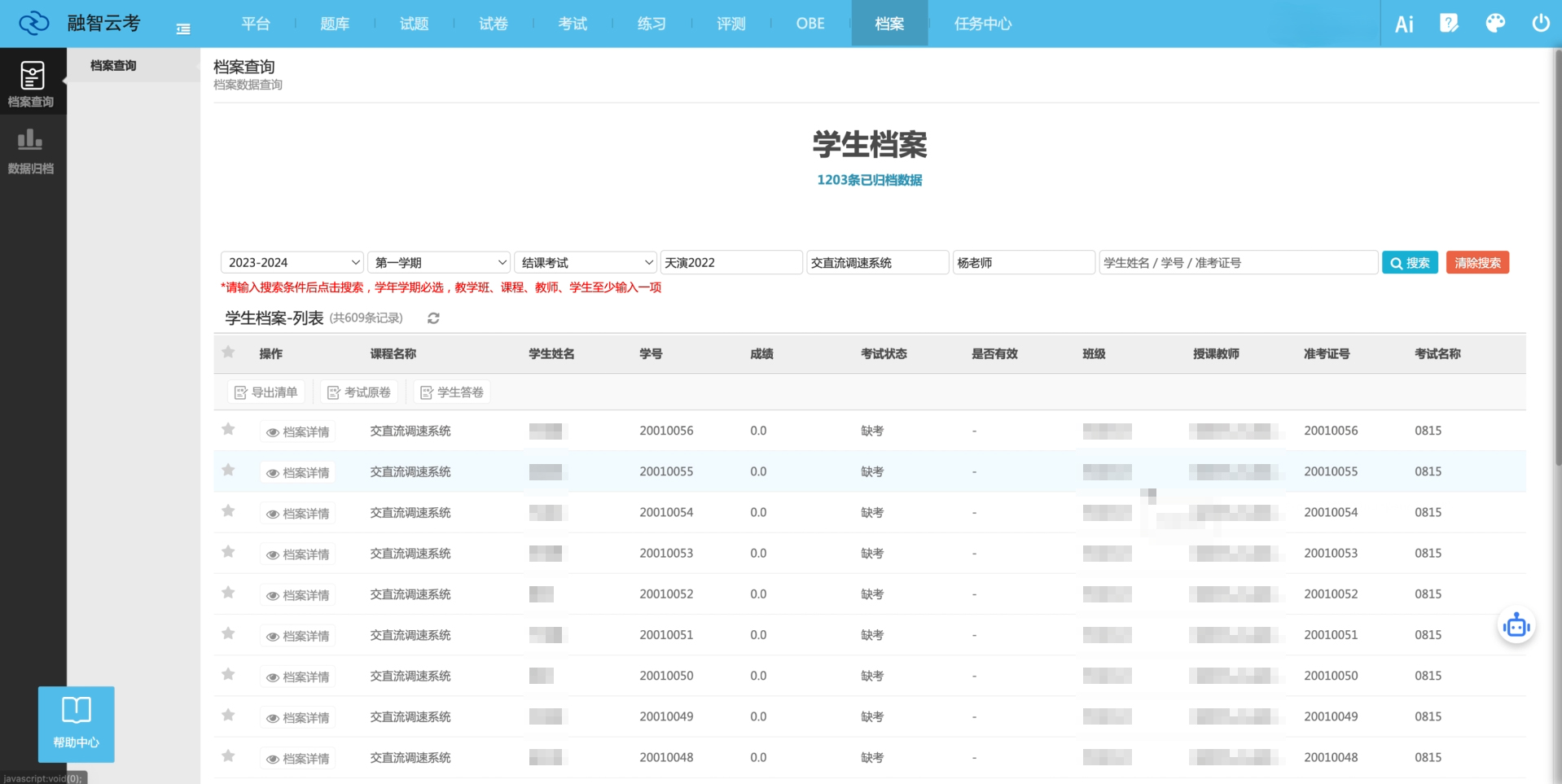Open 数据归档 sidebar icon
Image resolution: width=1562 pixels, height=784 pixels.
(31, 151)
